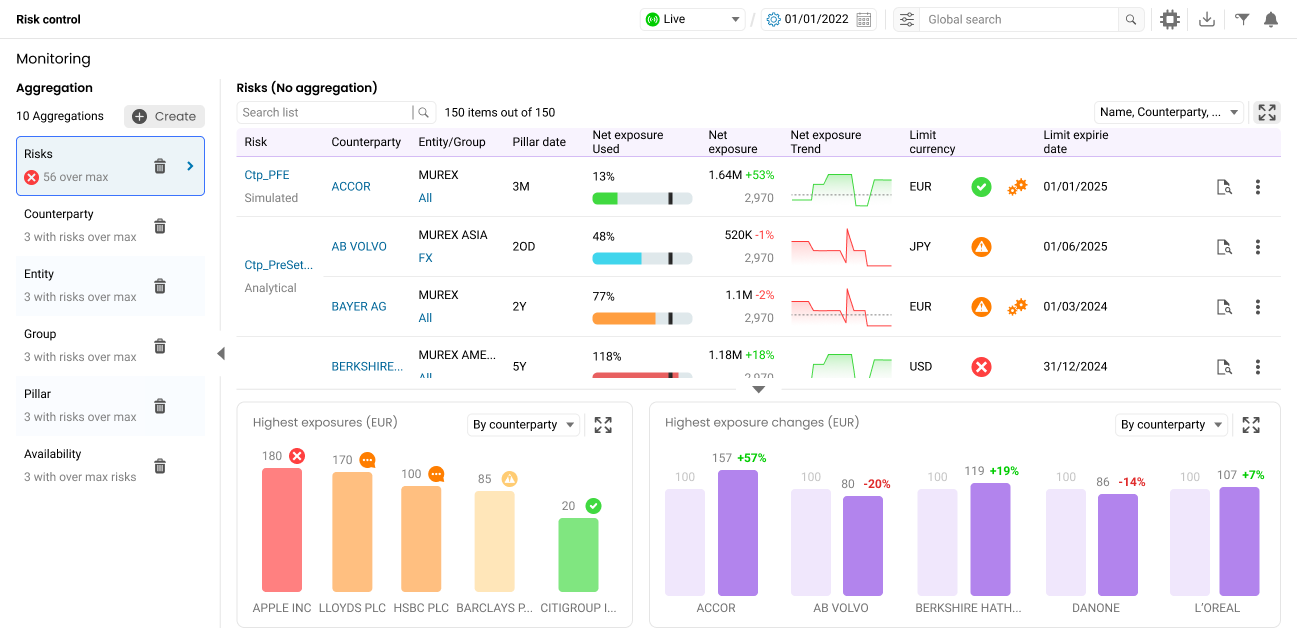This screenshot has width=1297, height=644.
Task: Click the gears icon in BAYER AG row
Action: coord(1017,307)
